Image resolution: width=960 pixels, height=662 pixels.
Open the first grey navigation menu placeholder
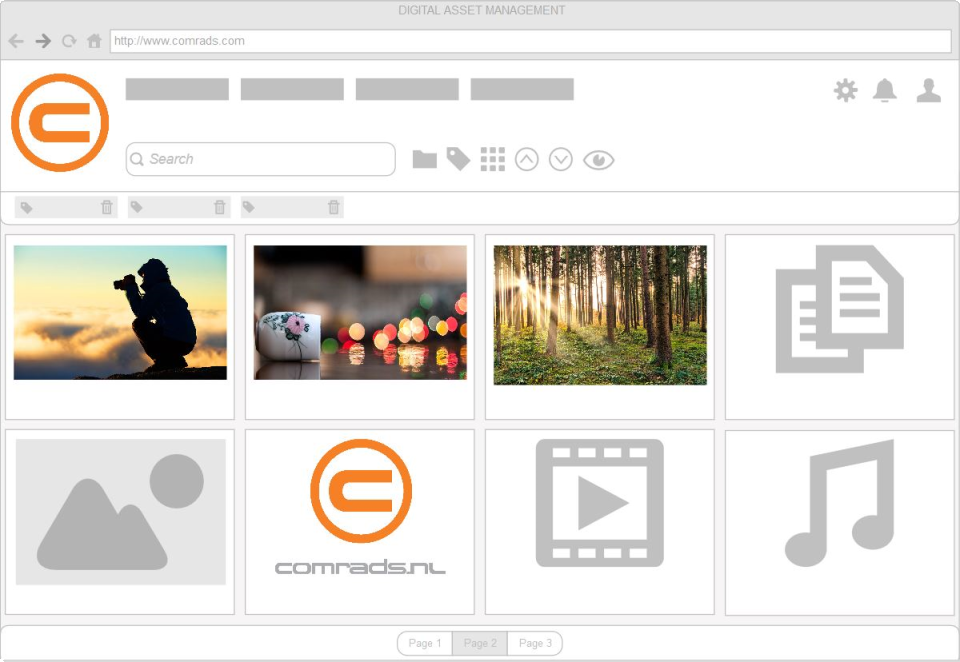pyautogui.click(x=177, y=89)
